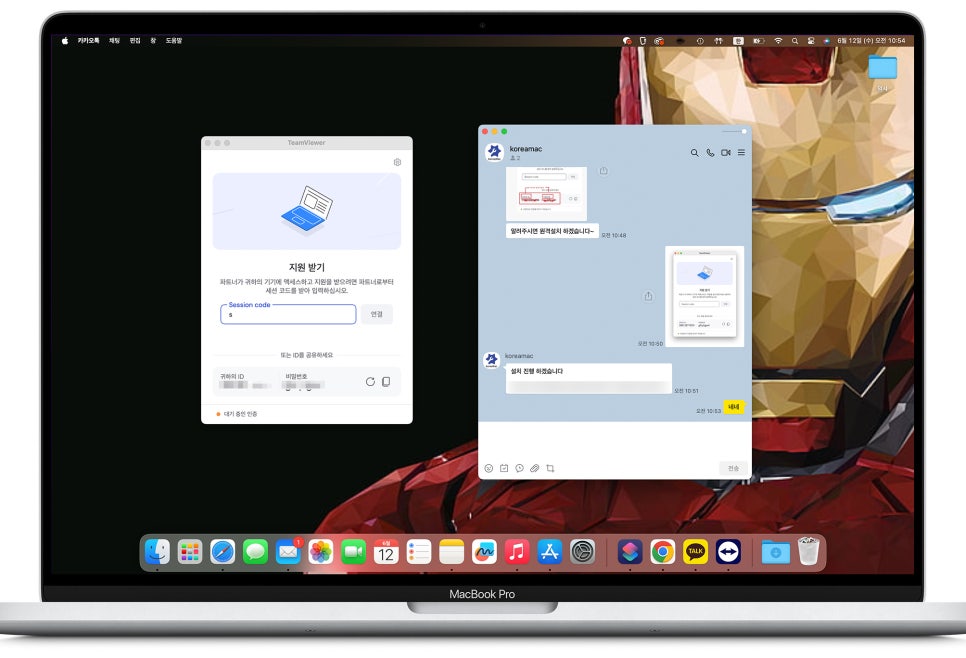This screenshot has height=658, width=966.
Task: Open Reminders from the Dock
Action: click(418, 552)
